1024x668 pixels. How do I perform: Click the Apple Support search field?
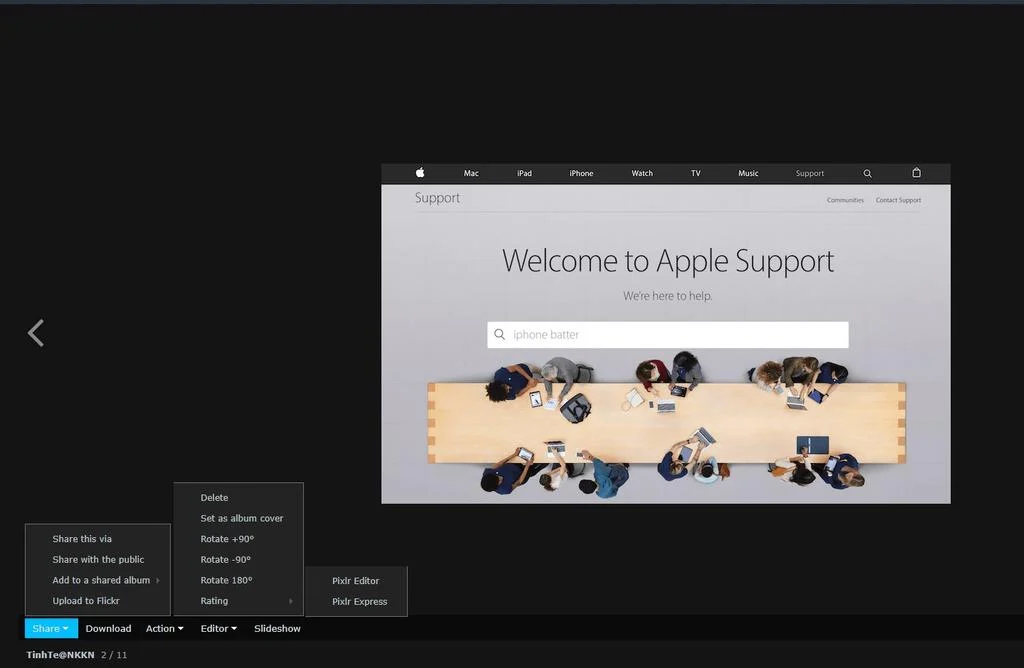pyautogui.click(x=667, y=334)
